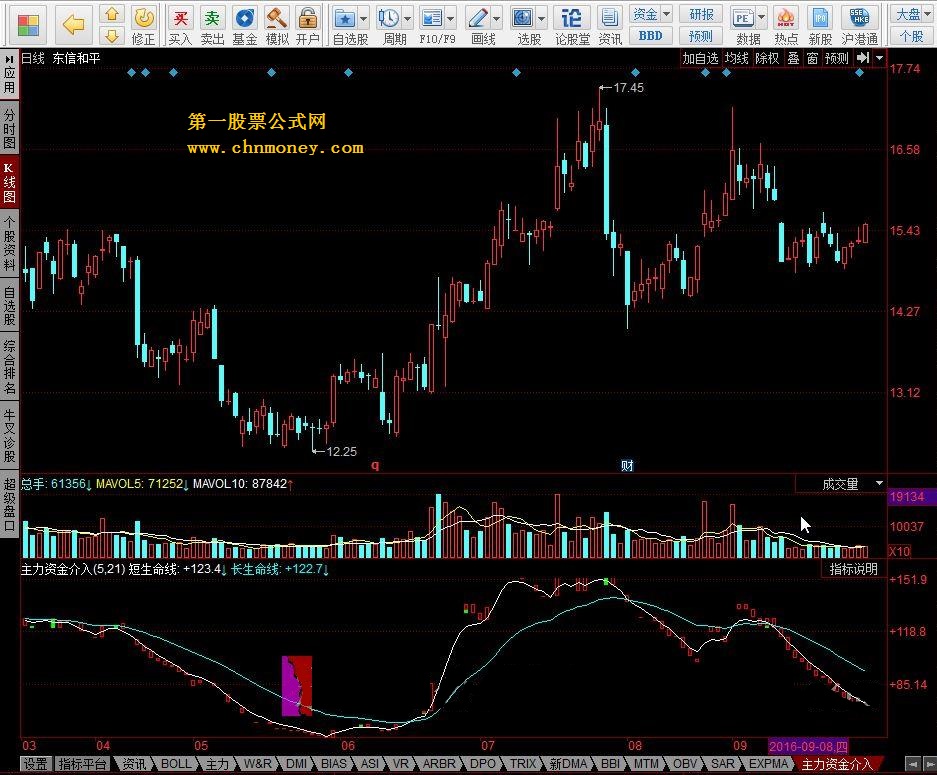The width and height of the screenshot is (937, 775).
Task: Click the yellow up arrow button
Action: [112, 14]
